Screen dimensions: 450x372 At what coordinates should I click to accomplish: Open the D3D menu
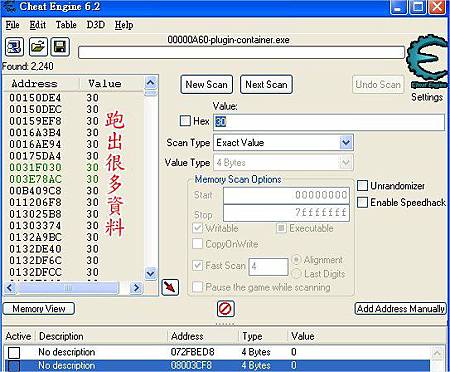tap(96, 25)
